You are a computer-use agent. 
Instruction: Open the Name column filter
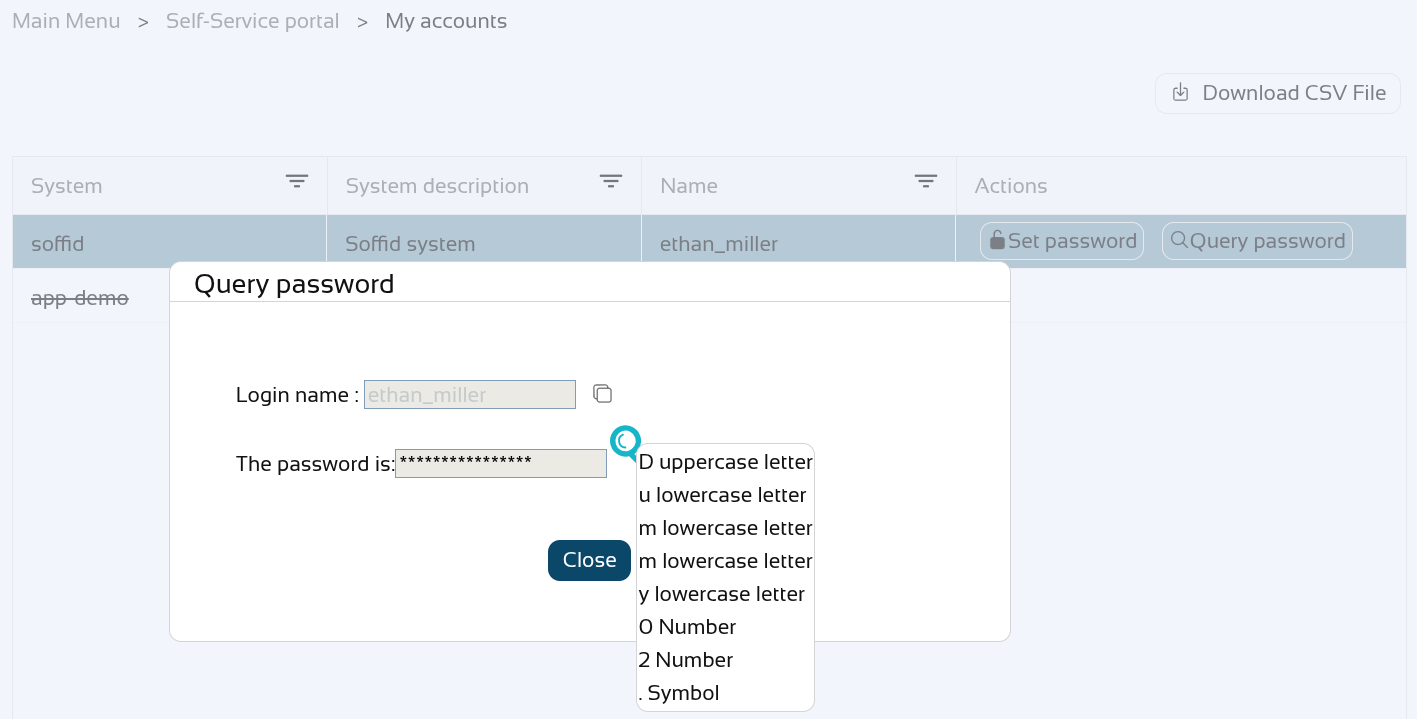pos(926,181)
